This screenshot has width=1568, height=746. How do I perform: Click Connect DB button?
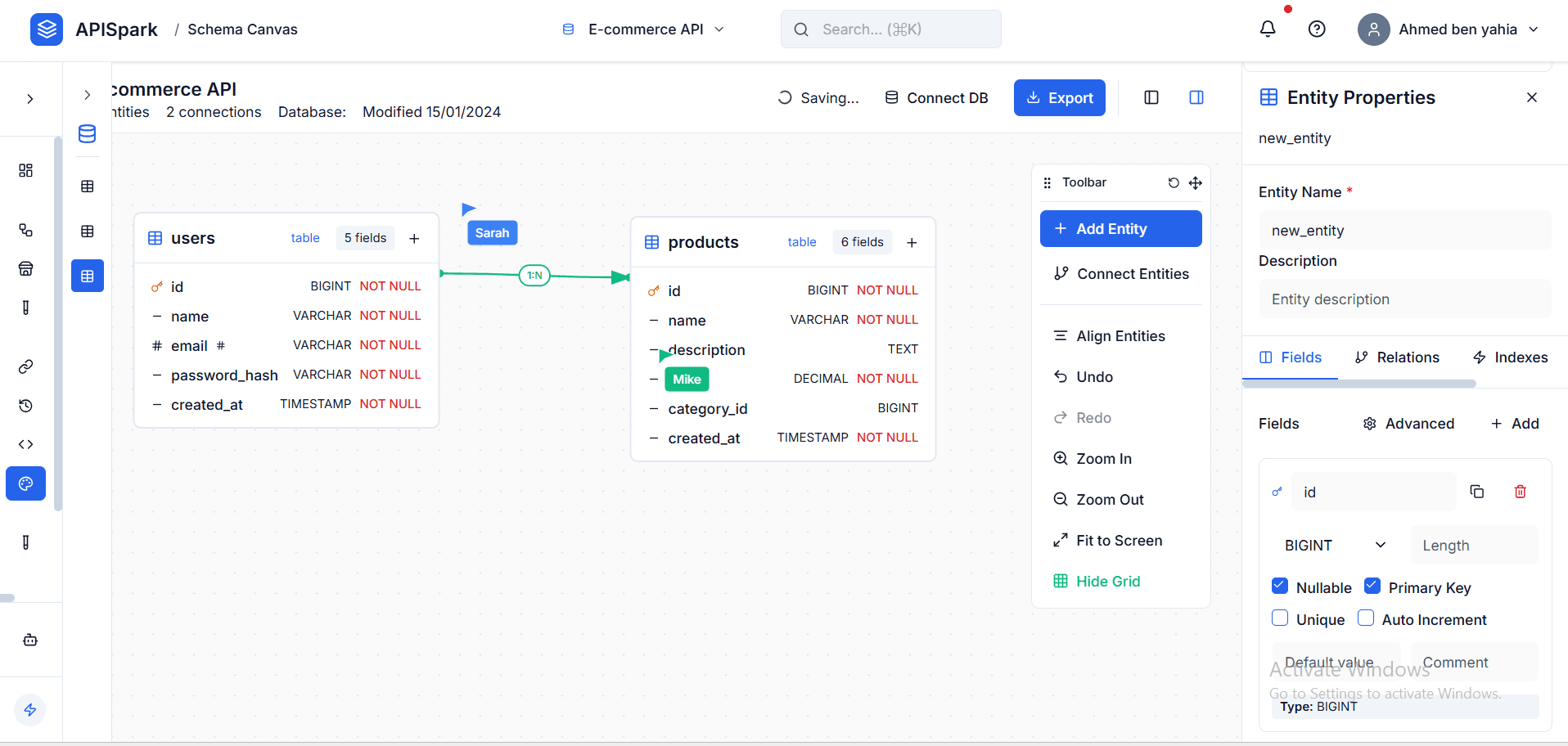tap(936, 98)
